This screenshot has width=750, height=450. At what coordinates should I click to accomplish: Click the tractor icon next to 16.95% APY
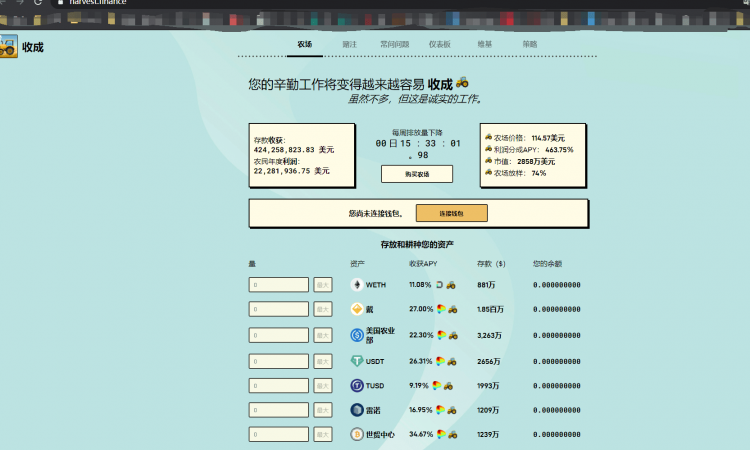(x=452, y=410)
